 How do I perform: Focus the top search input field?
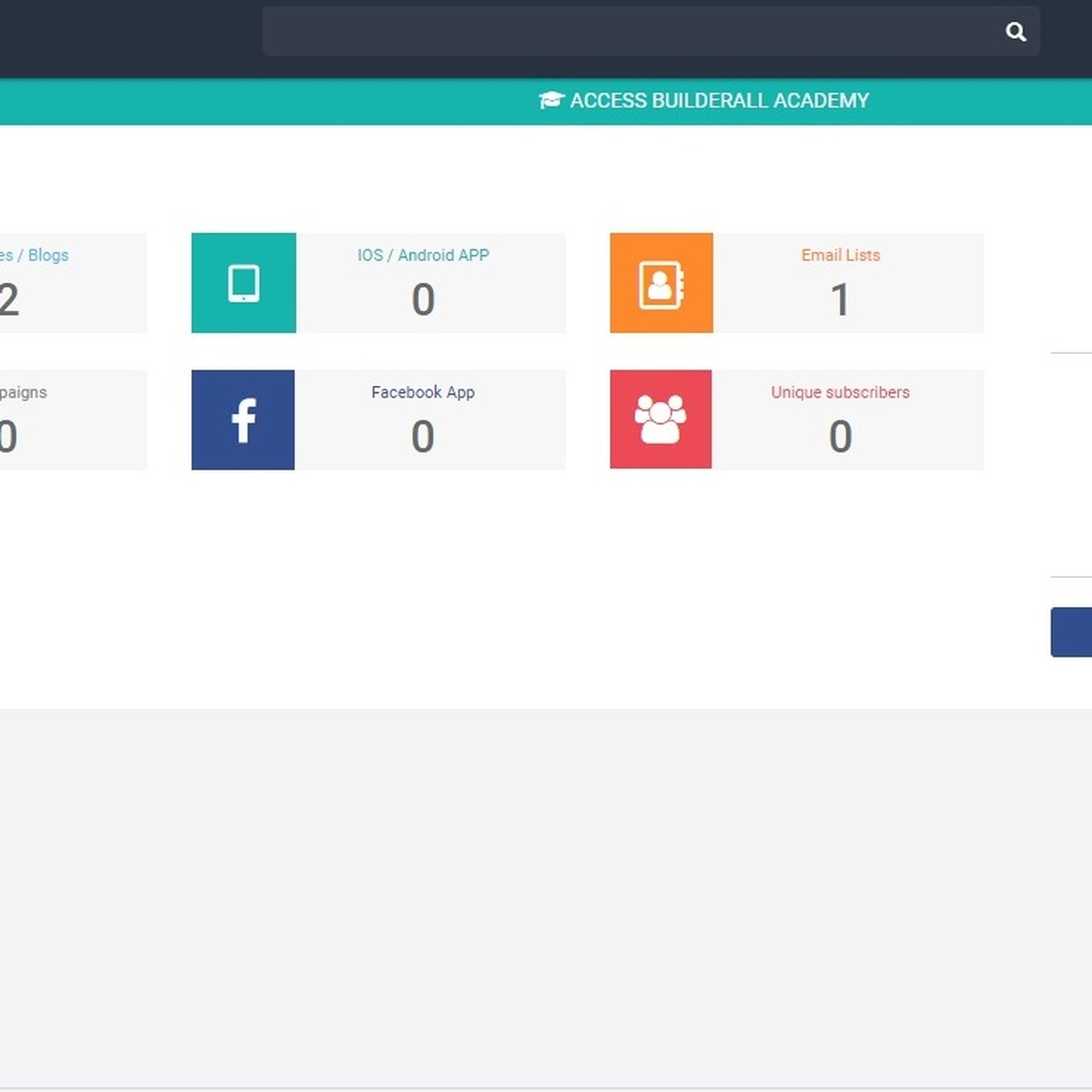(628, 32)
